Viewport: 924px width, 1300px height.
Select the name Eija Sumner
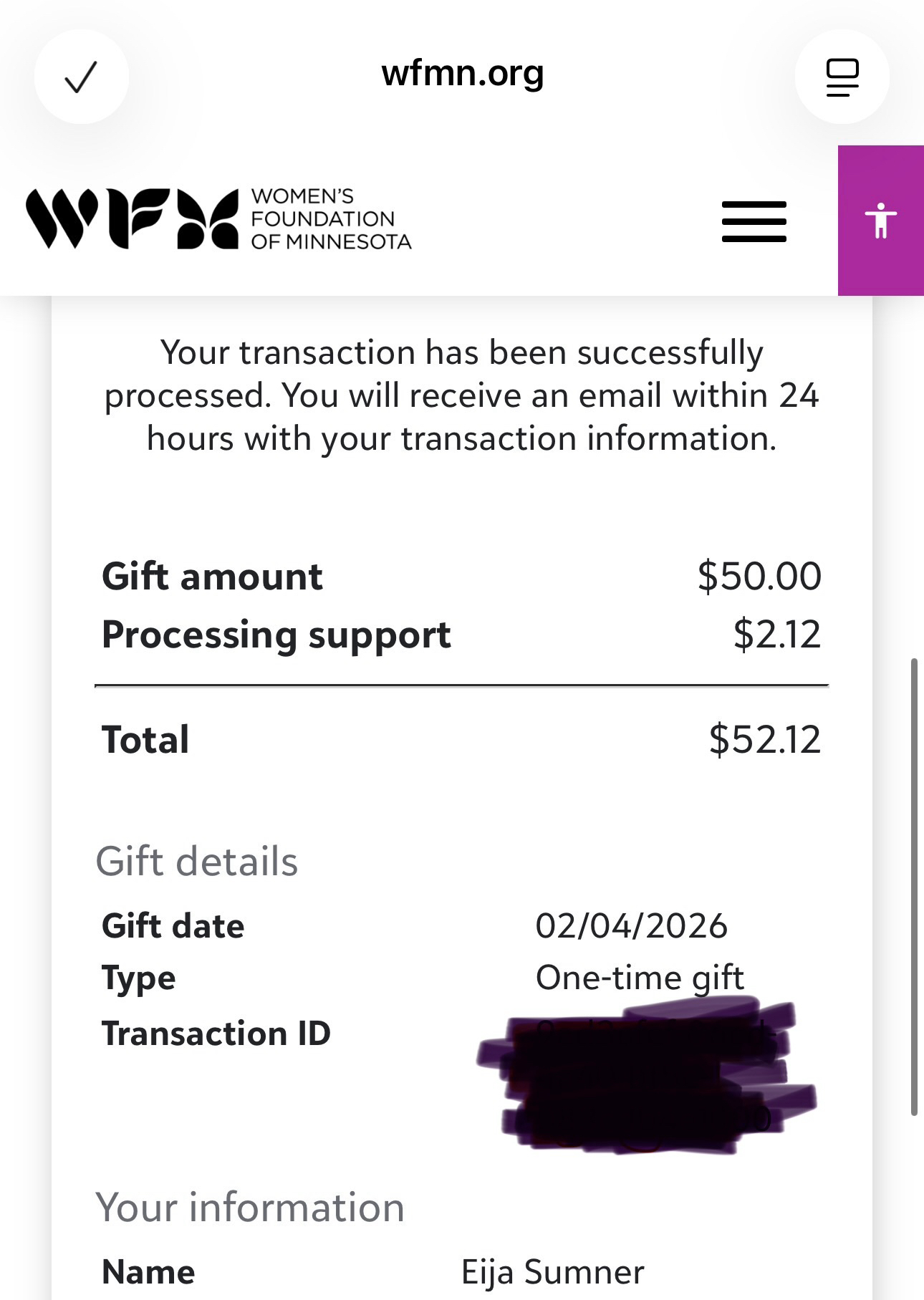(552, 1272)
